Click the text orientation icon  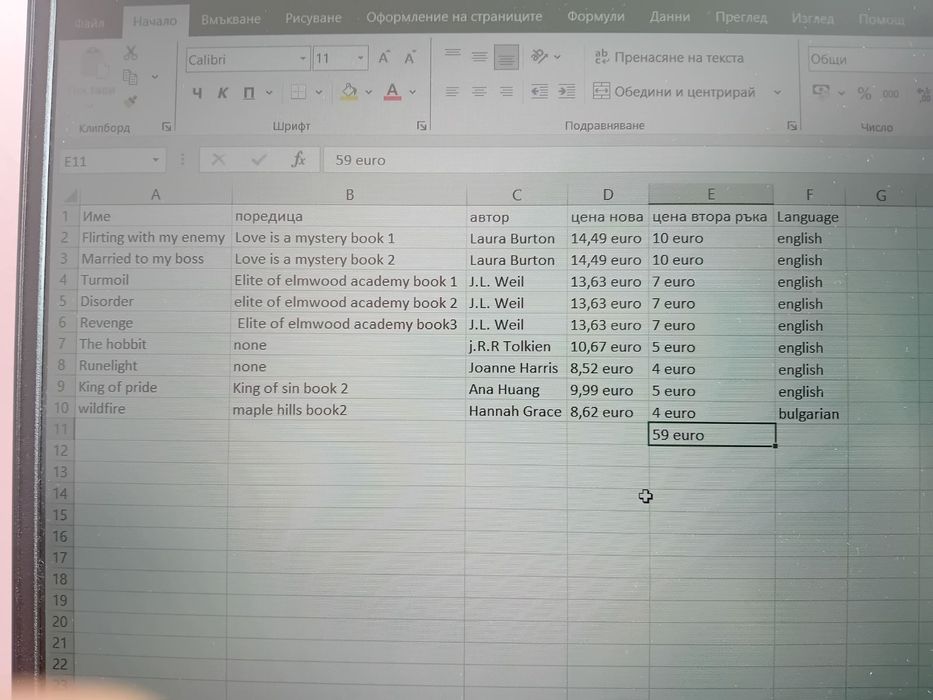pyautogui.click(x=539, y=57)
